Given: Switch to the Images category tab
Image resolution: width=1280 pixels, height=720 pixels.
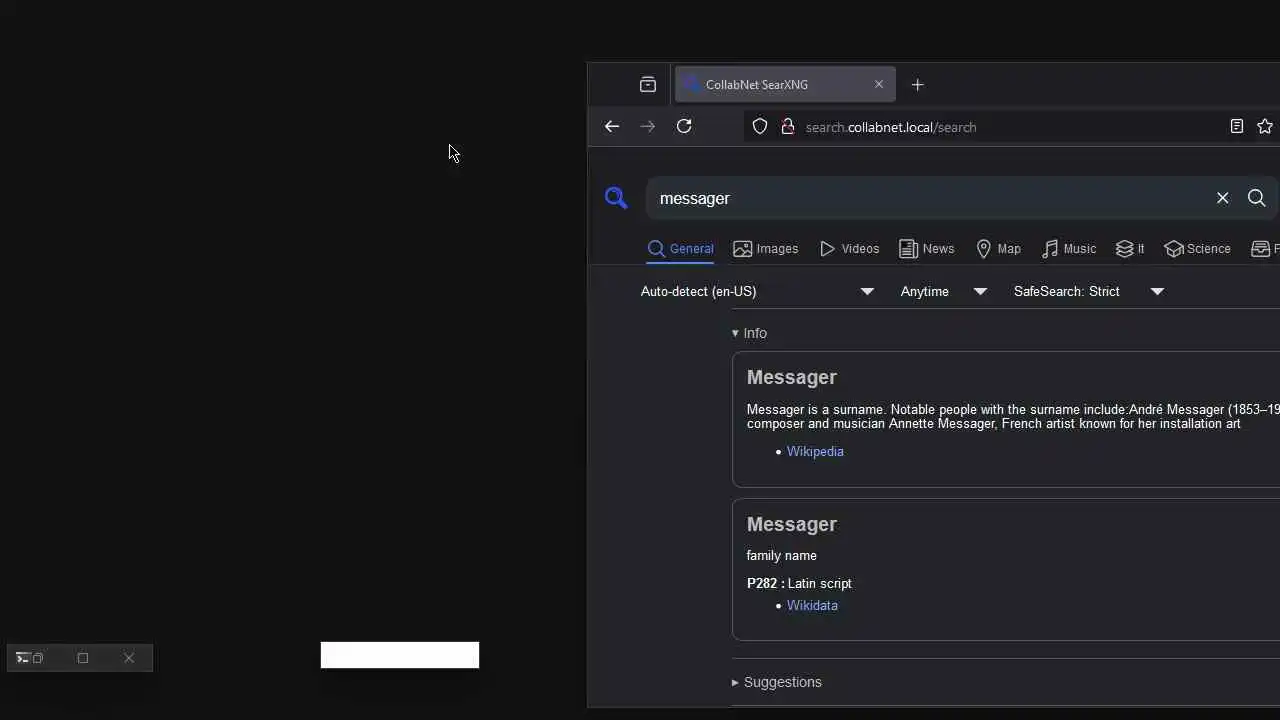Looking at the screenshot, I should pos(765,249).
